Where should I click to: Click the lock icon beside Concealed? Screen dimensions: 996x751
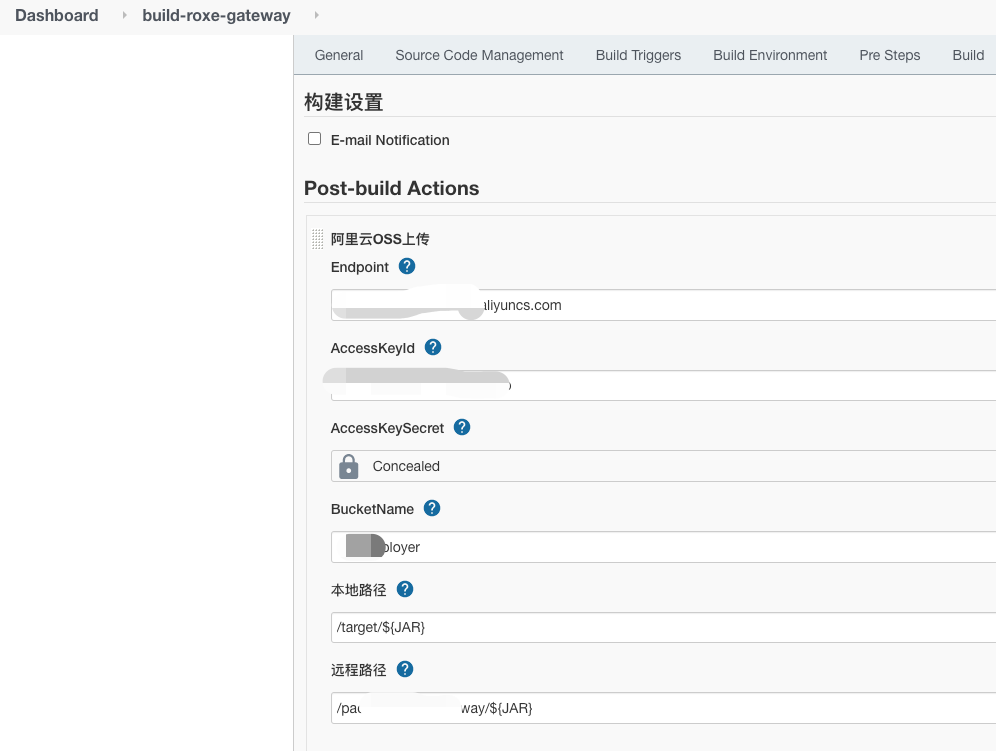coord(349,466)
